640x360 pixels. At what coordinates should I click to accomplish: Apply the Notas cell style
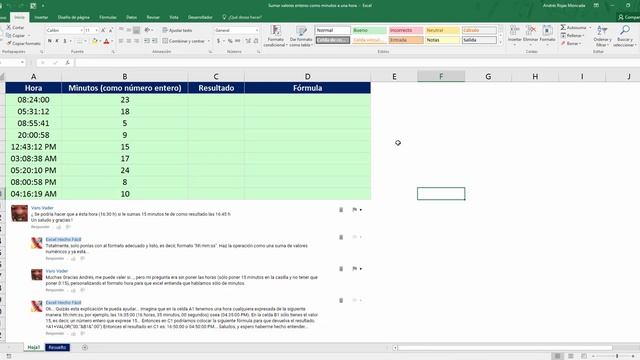(442, 40)
